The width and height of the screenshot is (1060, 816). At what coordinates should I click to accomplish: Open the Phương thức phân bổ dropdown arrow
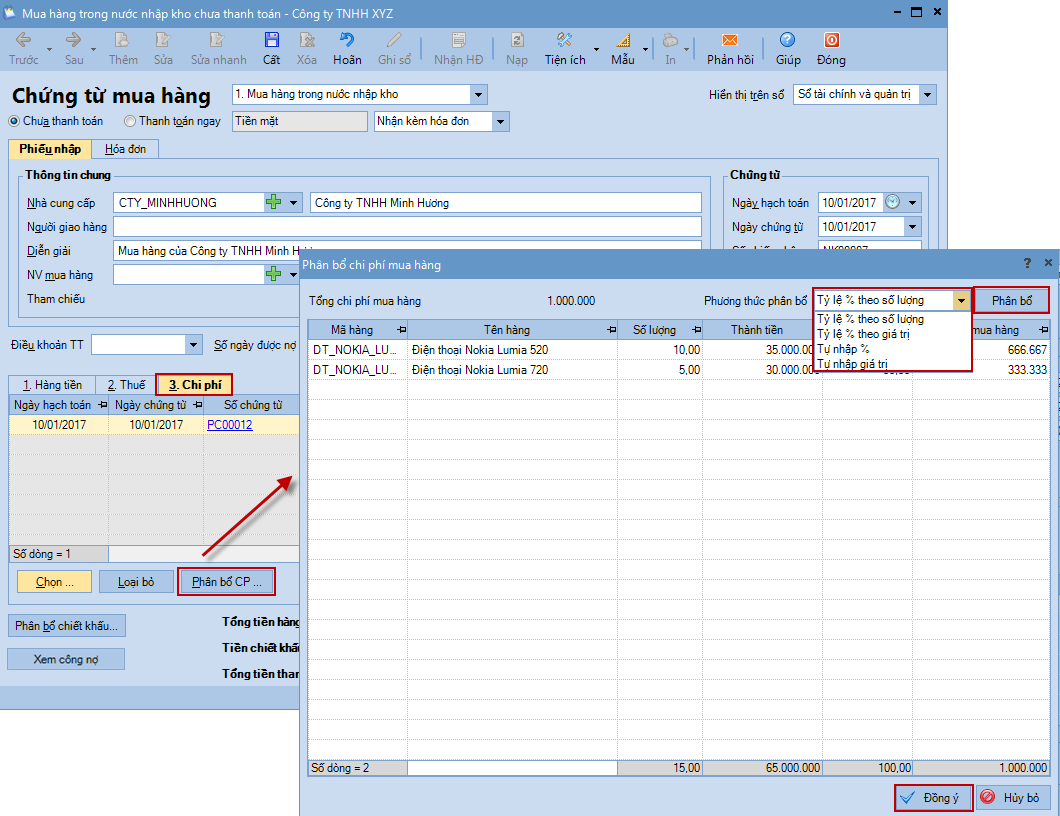961,300
